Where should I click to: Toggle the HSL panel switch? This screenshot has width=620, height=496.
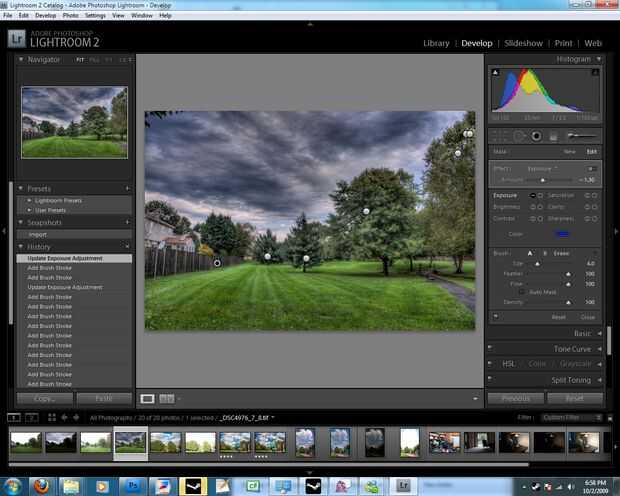490,363
